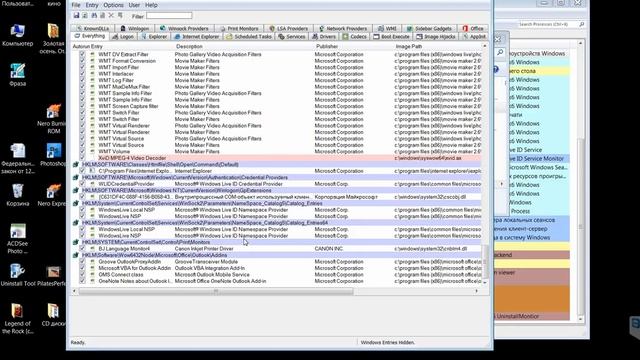The height and width of the screenshot is (360, 640).
Task: Click the Nero Burning ROM desktop icon
Action: [53, 111]
